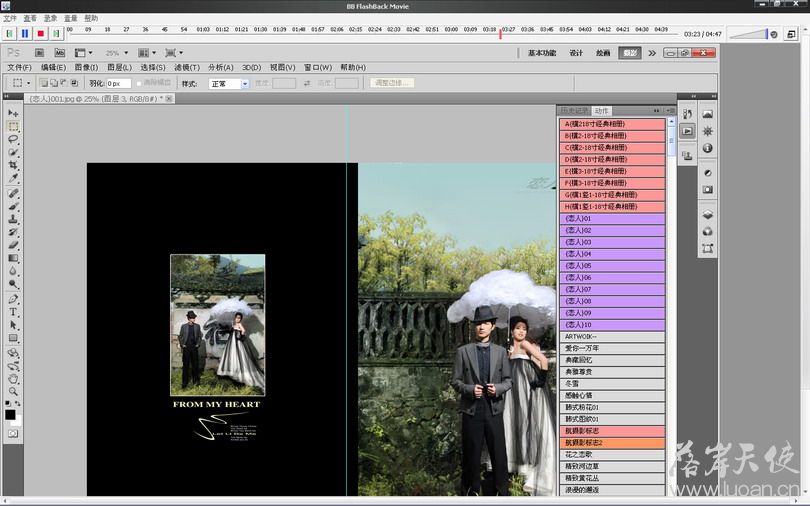Image resolution: width=810 pixels, height=506 pixels.
Task: Run the 花之恋歌 action button
Action: click(612, 455)
